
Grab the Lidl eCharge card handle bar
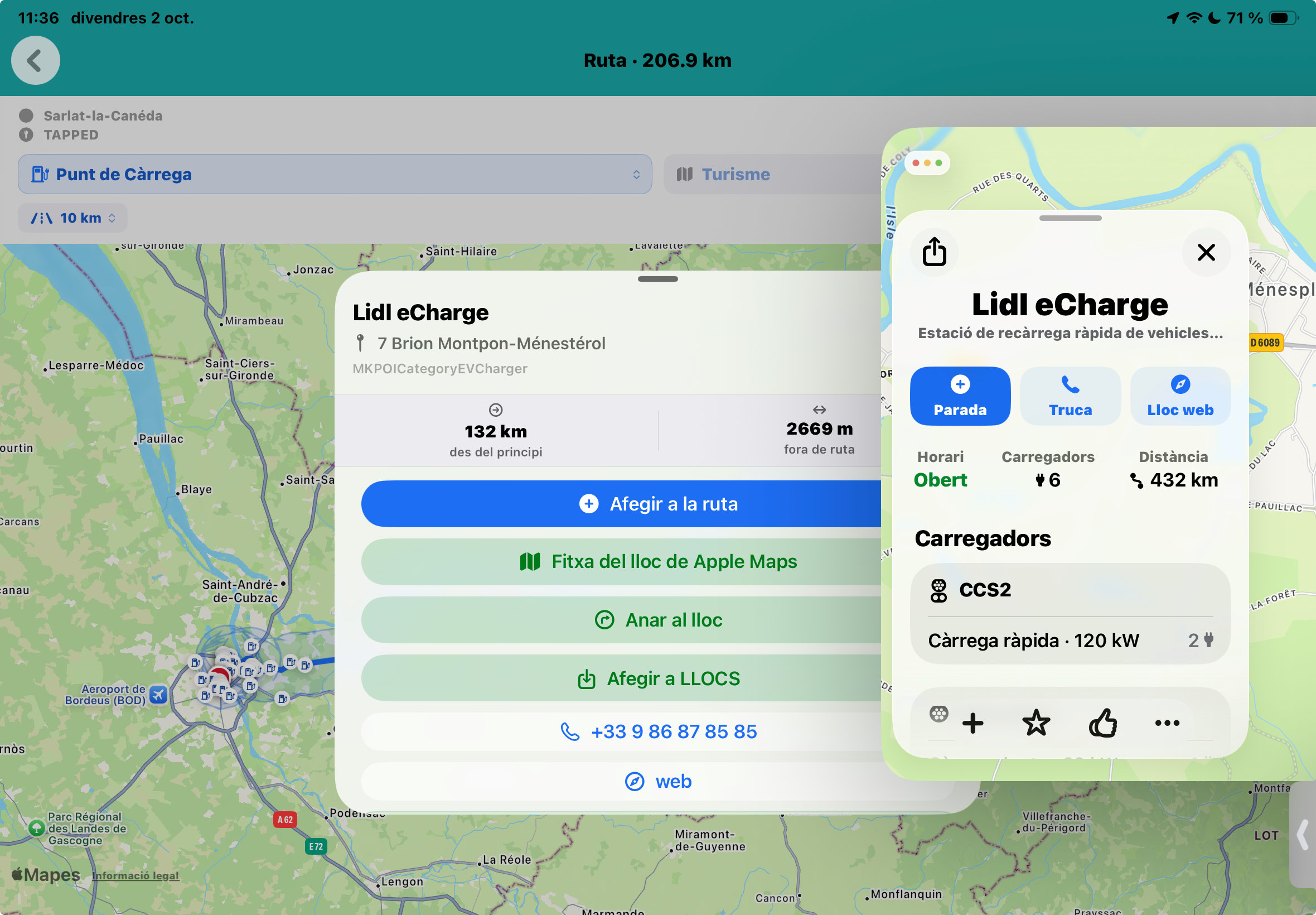coord(1070,218)
